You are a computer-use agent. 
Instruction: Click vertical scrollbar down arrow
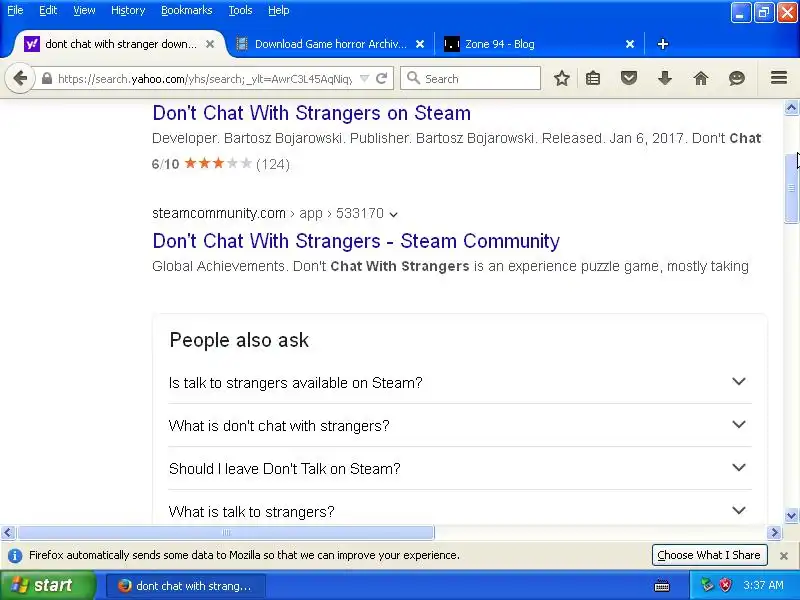pyautogui.click(x=791, y=515)
